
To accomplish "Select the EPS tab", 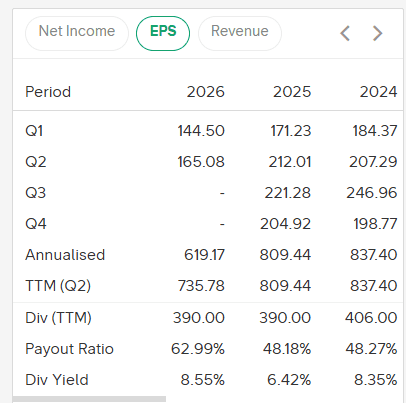I will (163, 33).
